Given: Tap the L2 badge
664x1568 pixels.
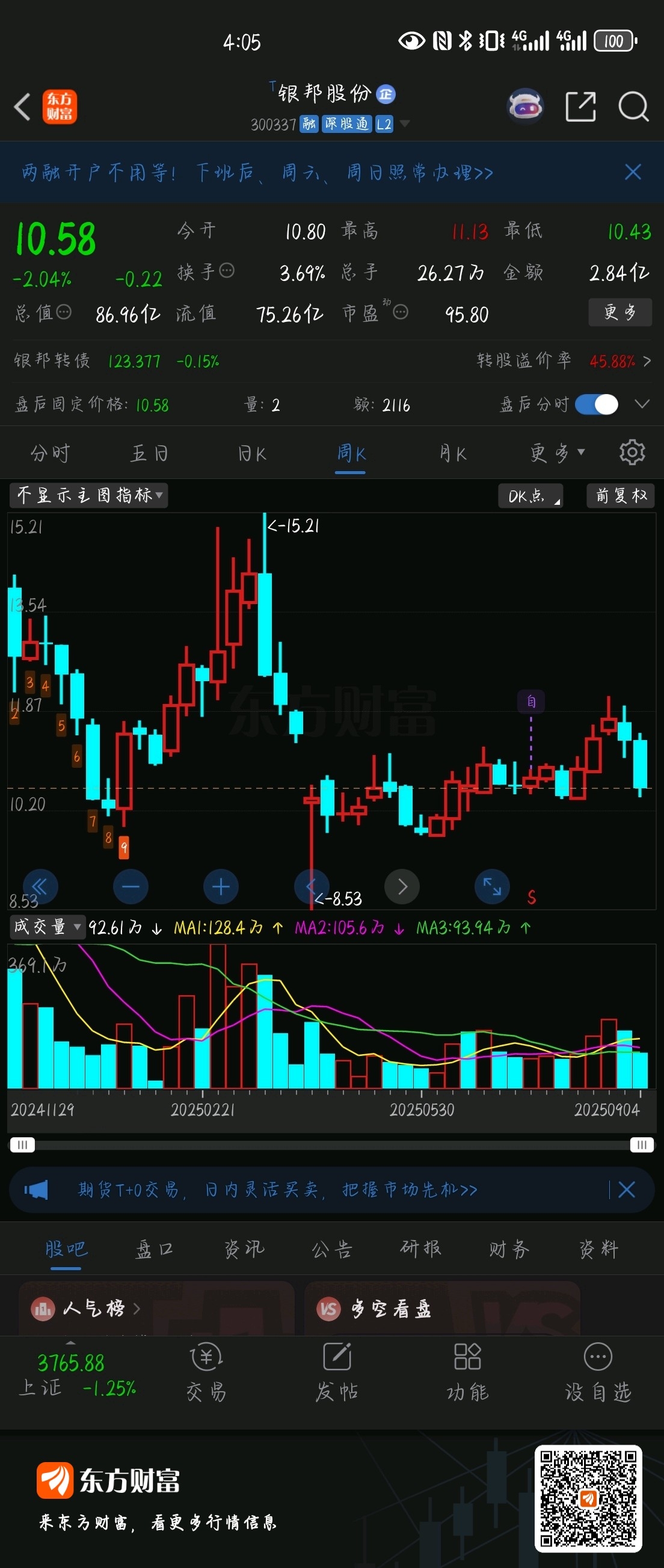Looking at the screenshot, I should 384,124.
